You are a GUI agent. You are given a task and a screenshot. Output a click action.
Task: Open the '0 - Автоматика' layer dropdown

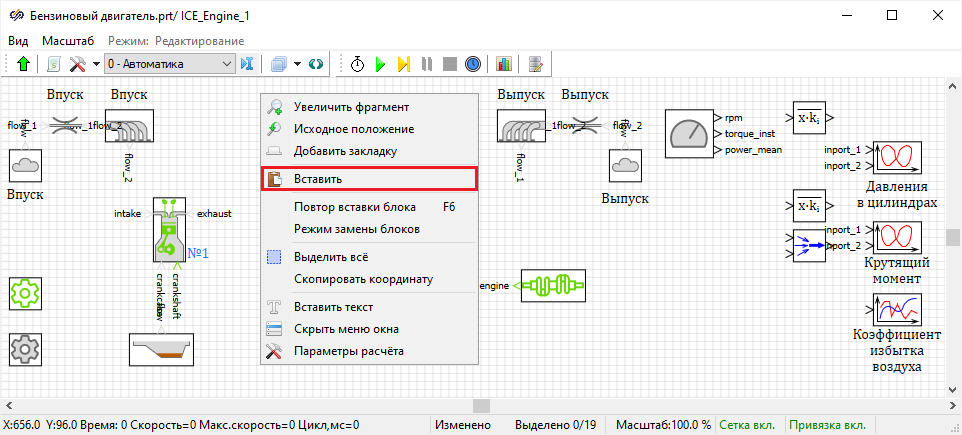coord(166,64)
